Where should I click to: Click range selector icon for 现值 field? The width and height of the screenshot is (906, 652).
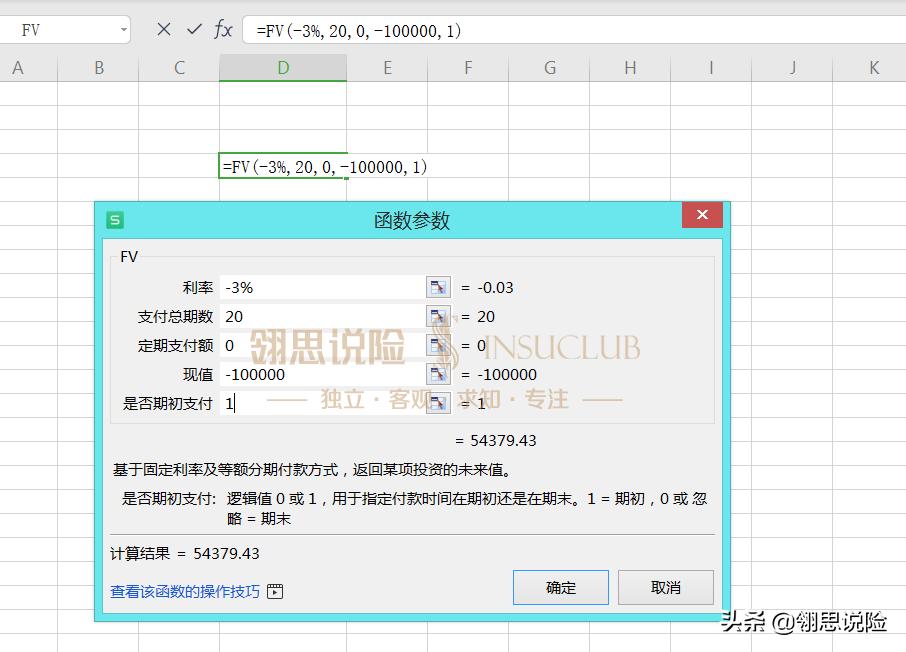click(438, 374)
